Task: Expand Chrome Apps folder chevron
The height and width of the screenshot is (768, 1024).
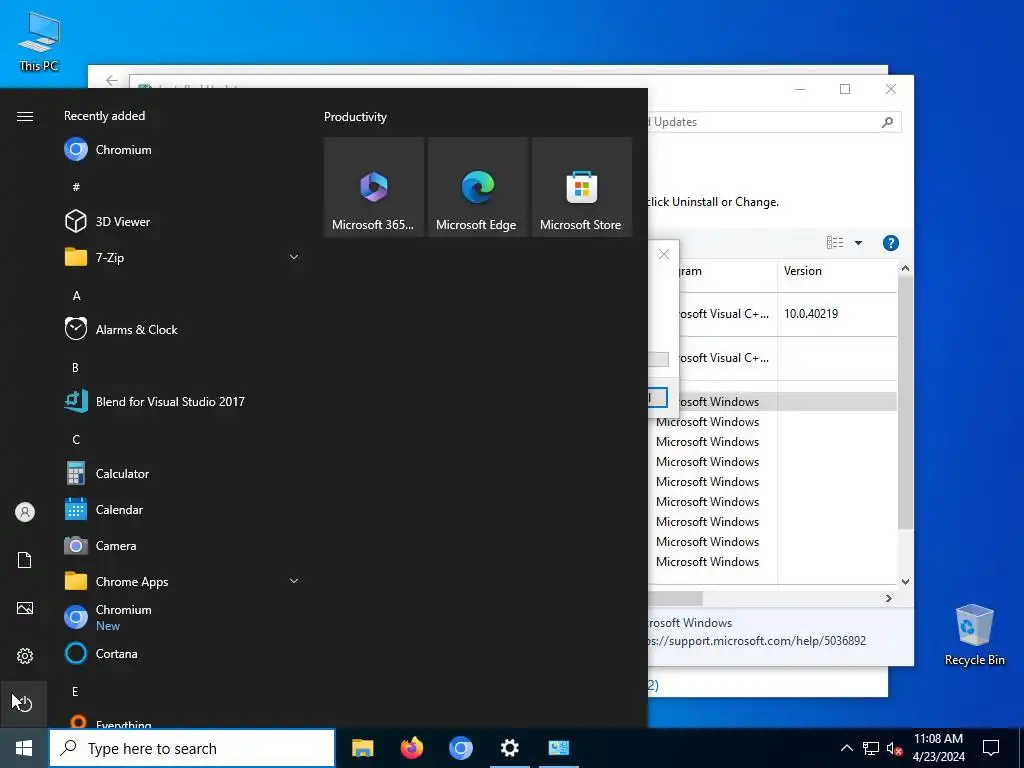Action: click(x=294, y=581)
